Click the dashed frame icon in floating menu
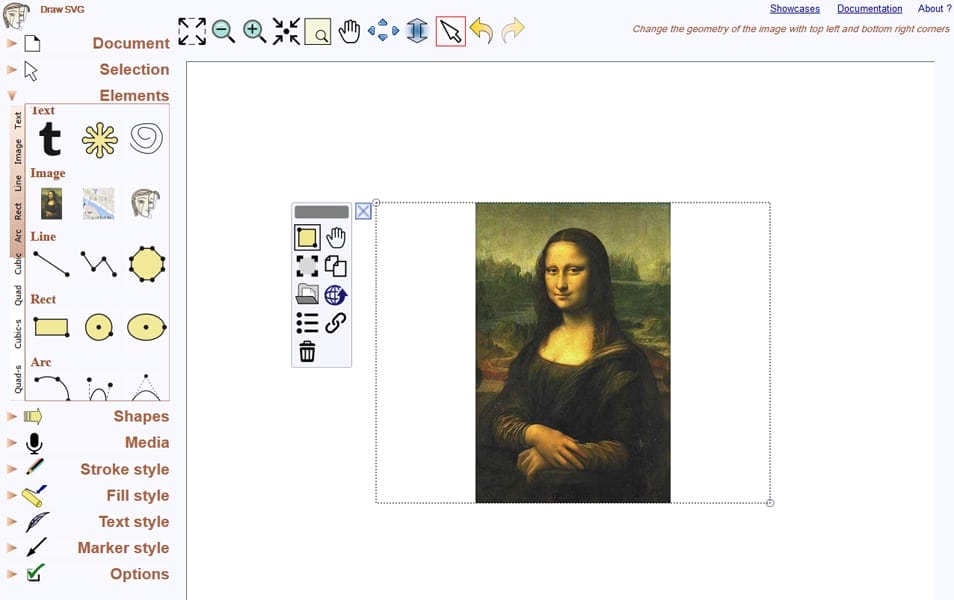 307,266
